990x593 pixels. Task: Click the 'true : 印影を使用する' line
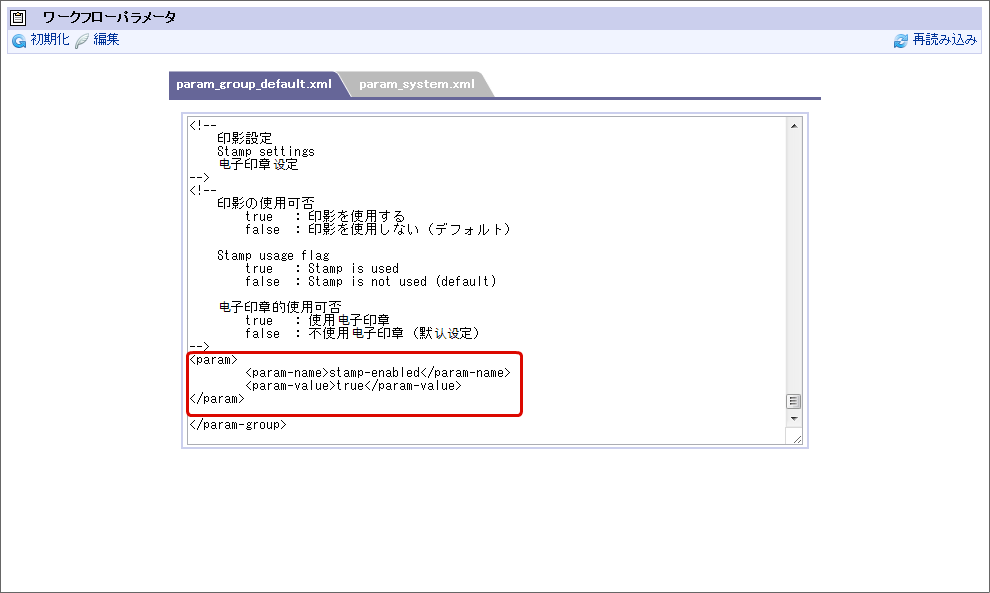tap(325, 217)
